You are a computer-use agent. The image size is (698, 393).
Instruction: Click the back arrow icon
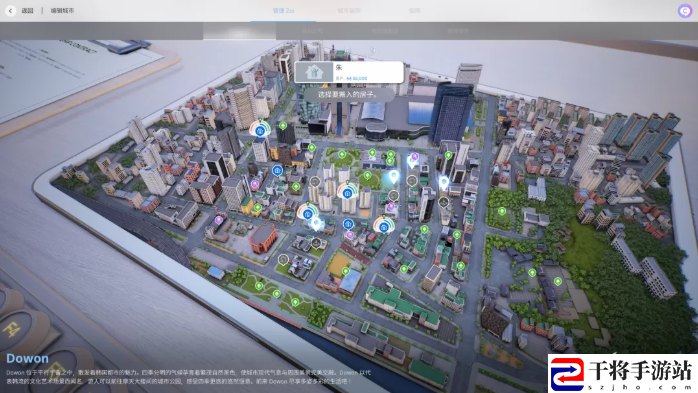(x=10, y=10)
